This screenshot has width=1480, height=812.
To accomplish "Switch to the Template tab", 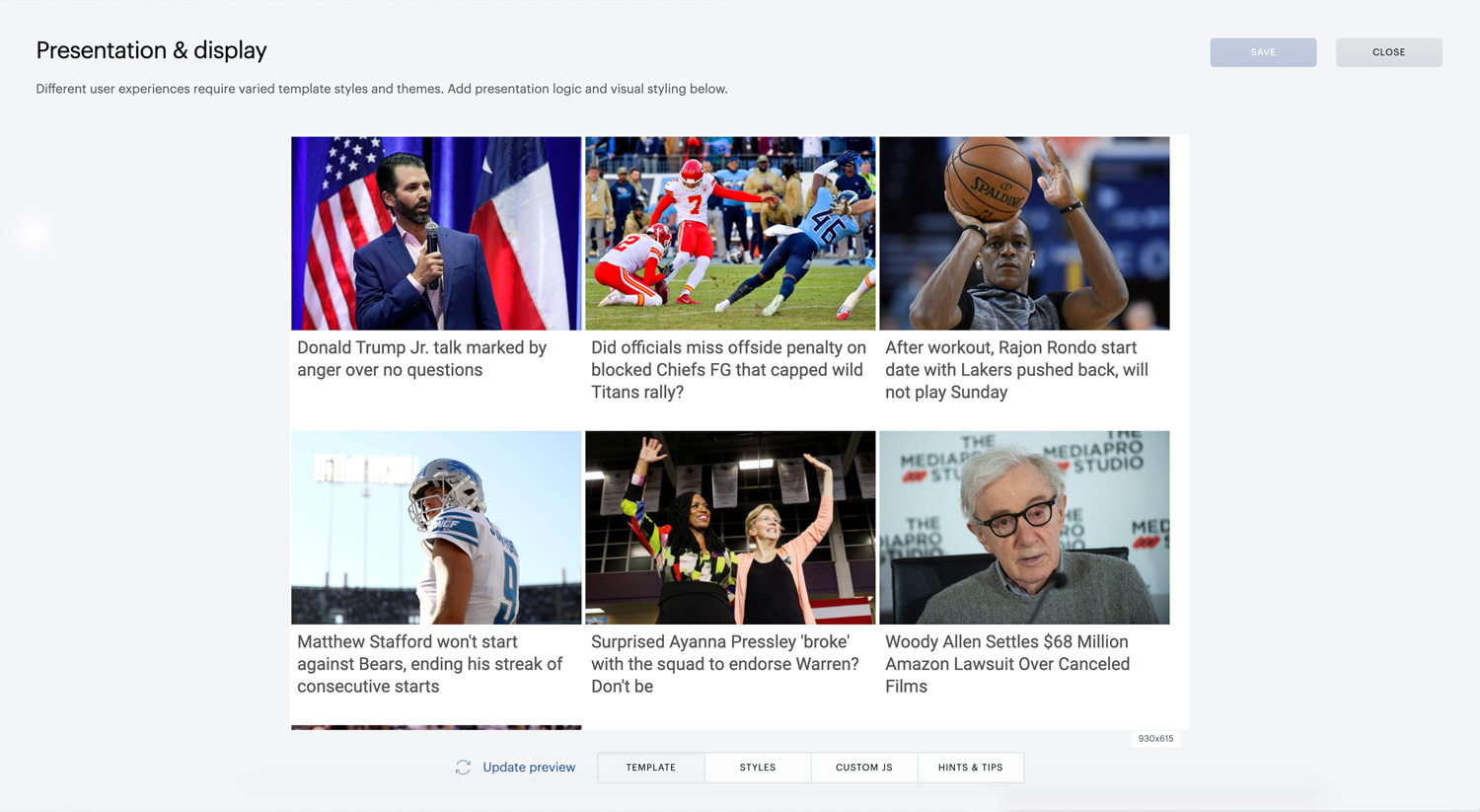I will [x=651, y=768].
